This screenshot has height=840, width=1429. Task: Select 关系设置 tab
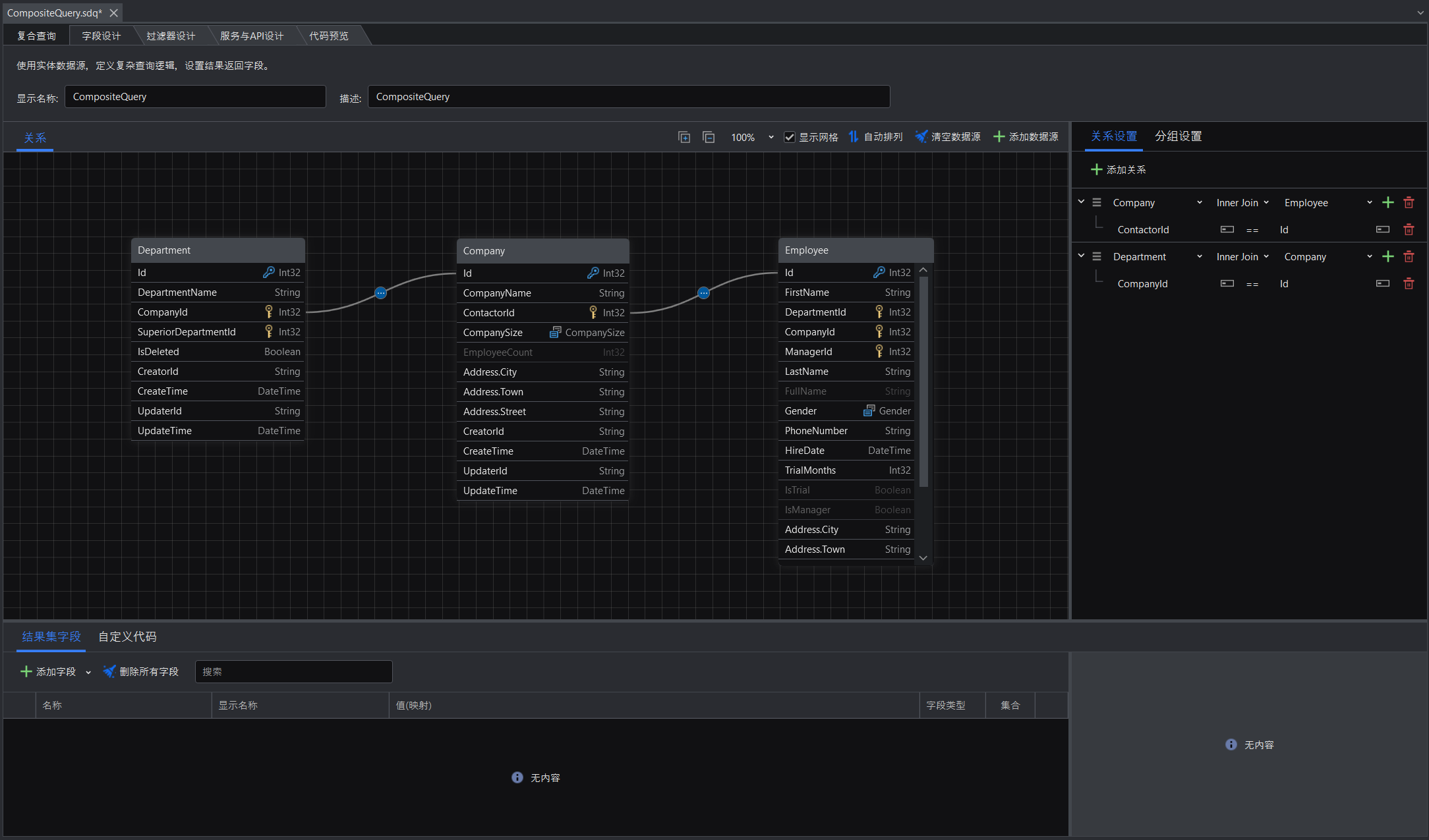pos(1114,136)
